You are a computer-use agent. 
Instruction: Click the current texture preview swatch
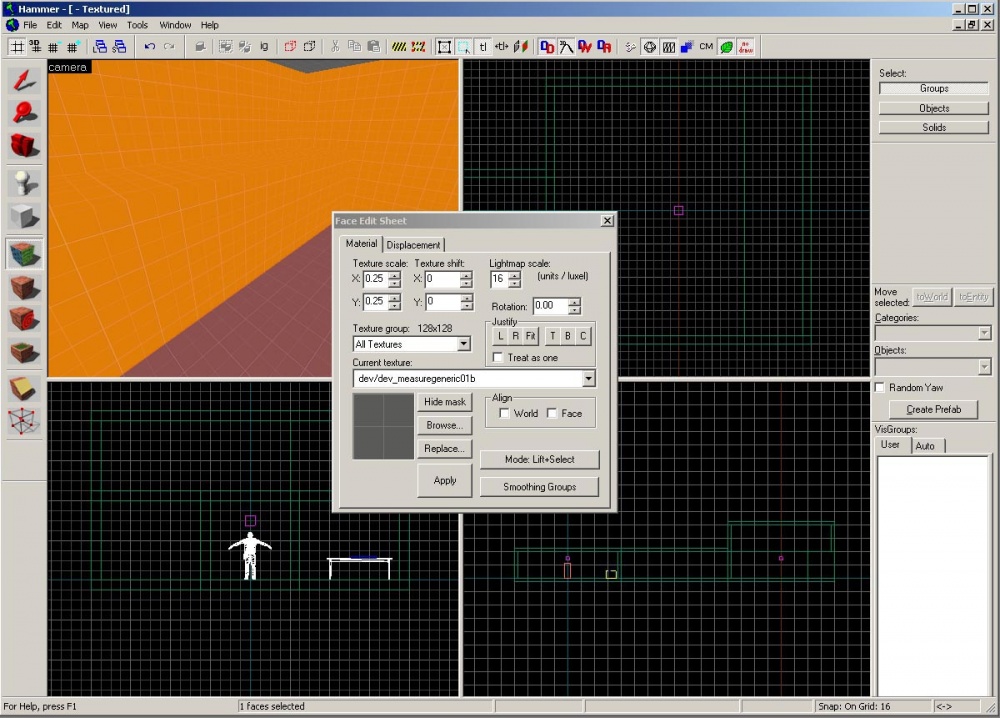[383, 426]
